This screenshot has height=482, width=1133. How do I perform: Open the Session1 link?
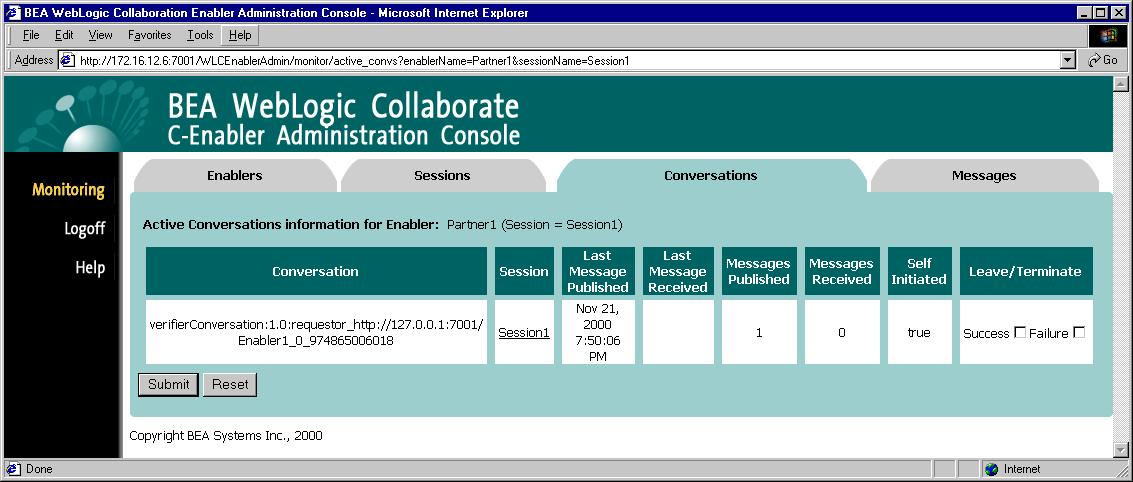pos(524,333)
